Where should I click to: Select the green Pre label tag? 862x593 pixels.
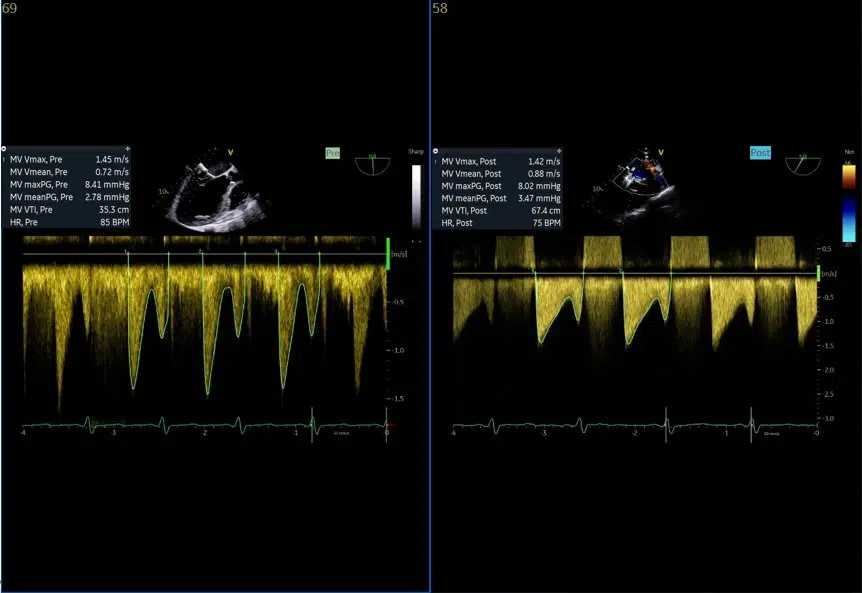pyautogui.click(x=332, y=153)
